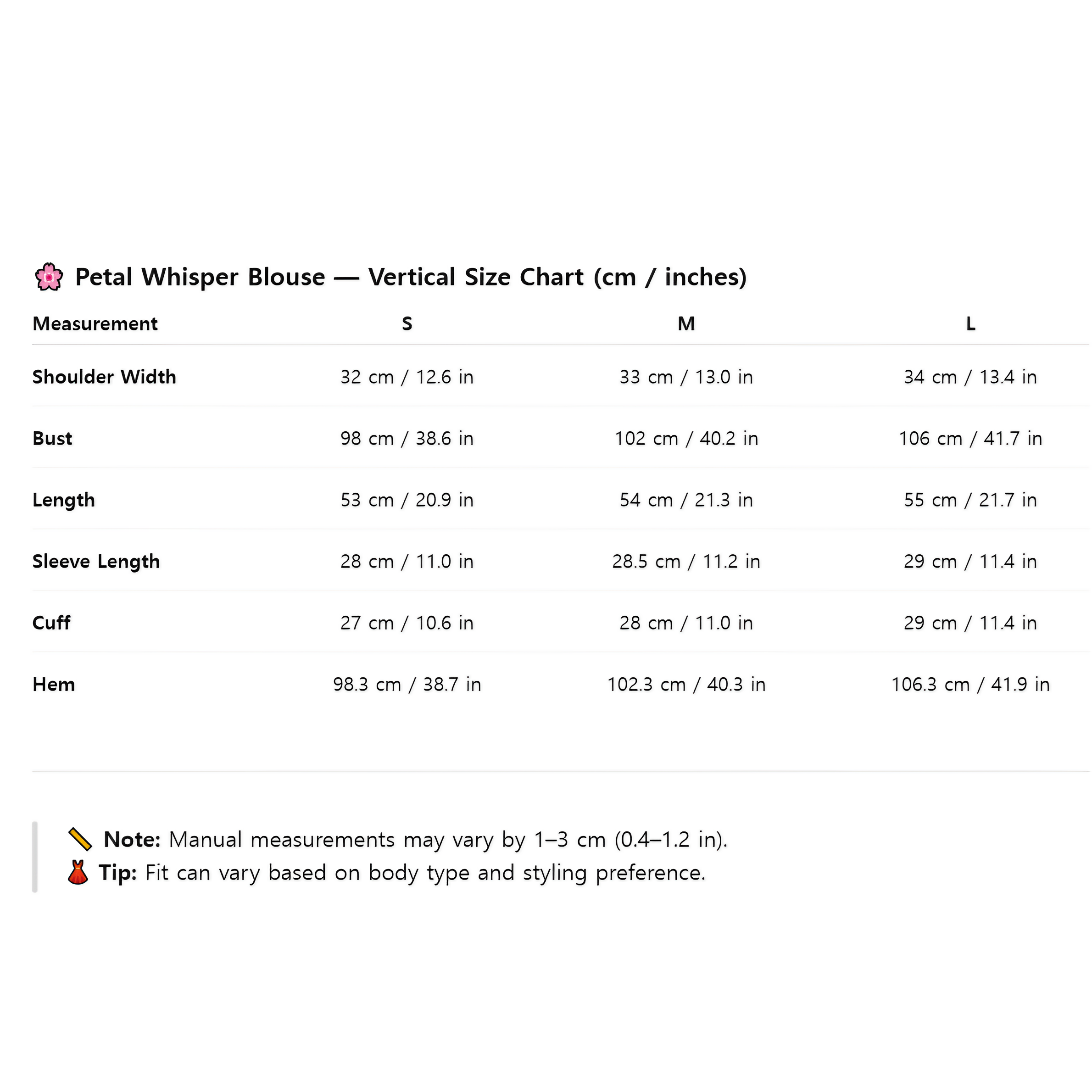1092x1092 pixels.
Task: Click the red dress icon beside Tip
Action: pyautogui.click(x=78, y=873)
